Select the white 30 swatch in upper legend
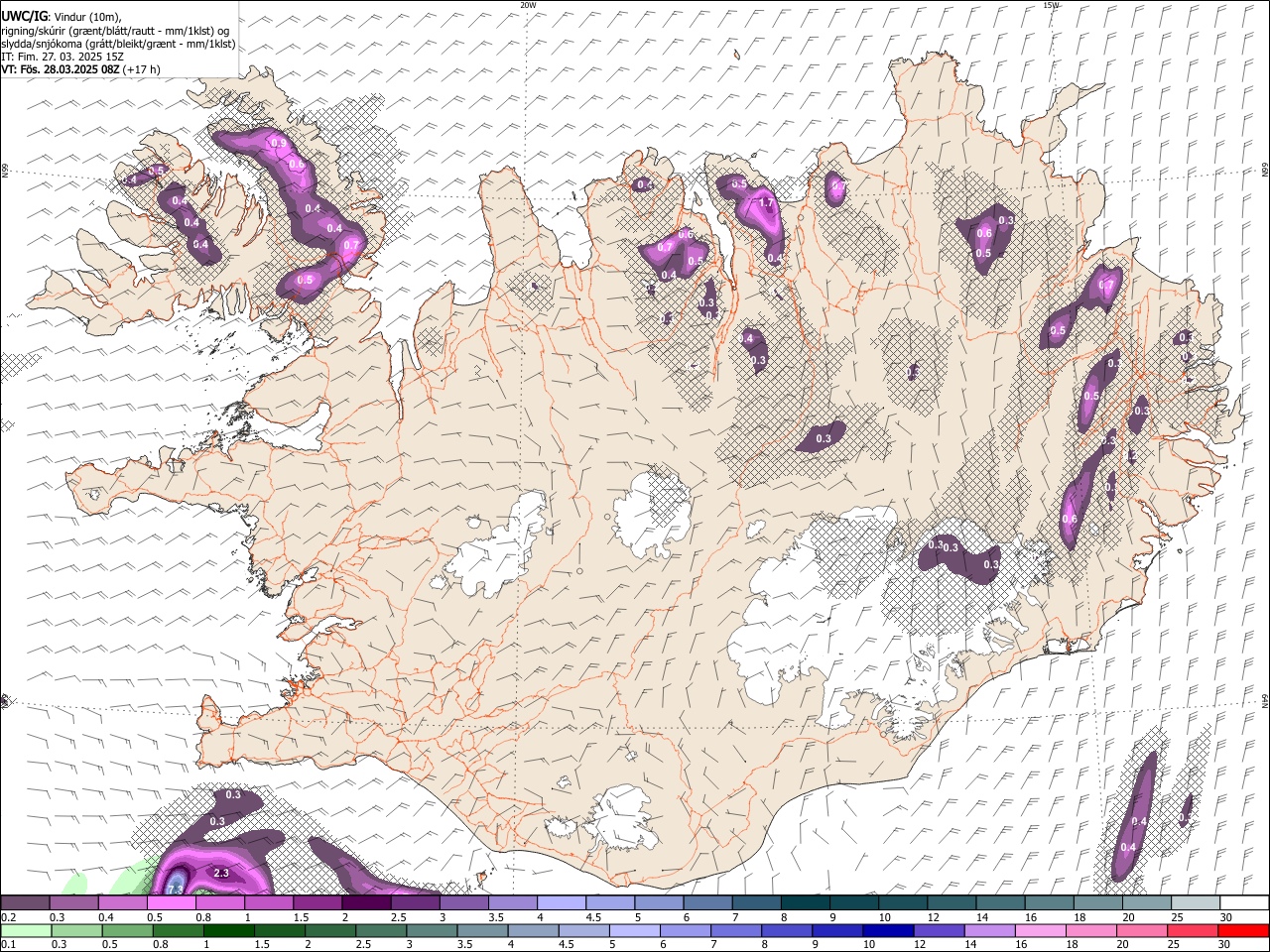 coord(1245,903)
